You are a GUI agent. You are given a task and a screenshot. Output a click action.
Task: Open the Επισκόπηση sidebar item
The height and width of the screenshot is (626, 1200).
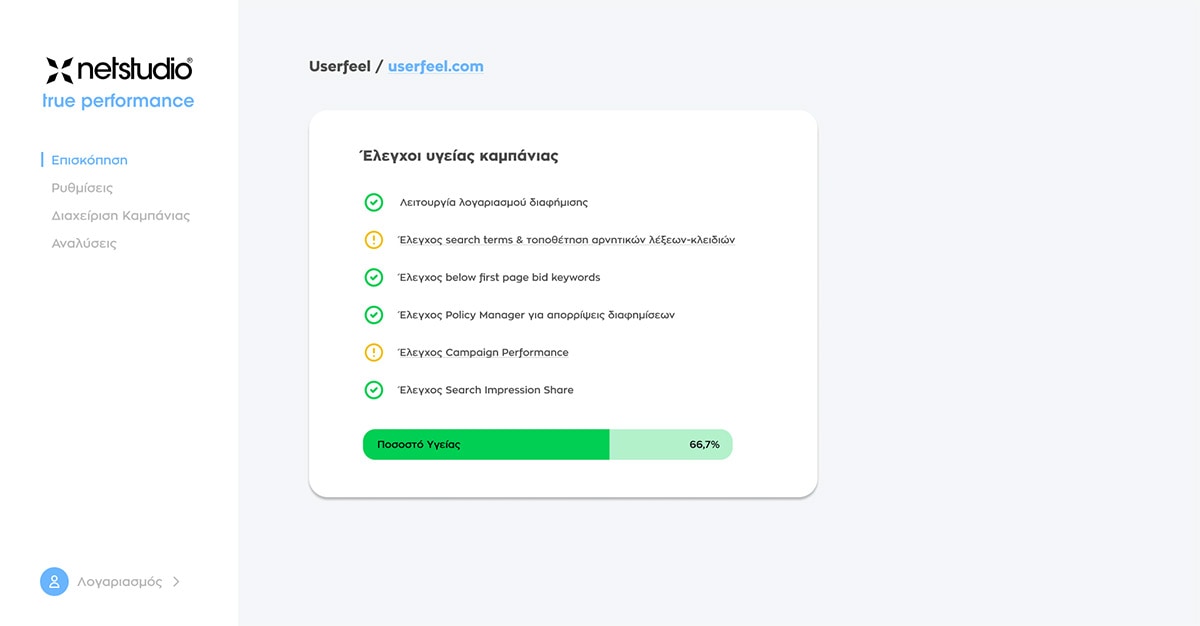click(x=89, y=160)
